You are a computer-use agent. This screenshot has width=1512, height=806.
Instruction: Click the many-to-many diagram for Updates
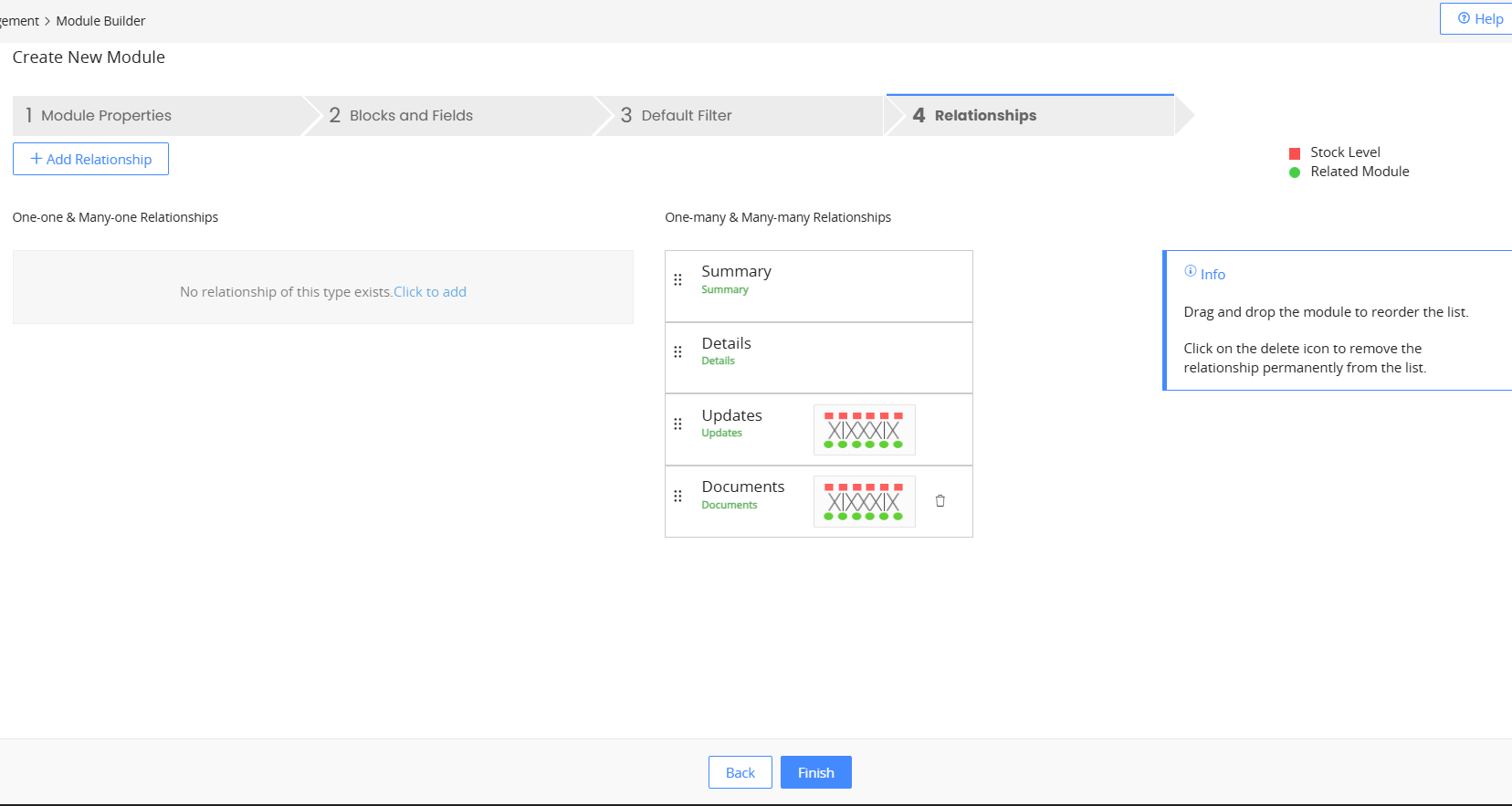(864, 430)
